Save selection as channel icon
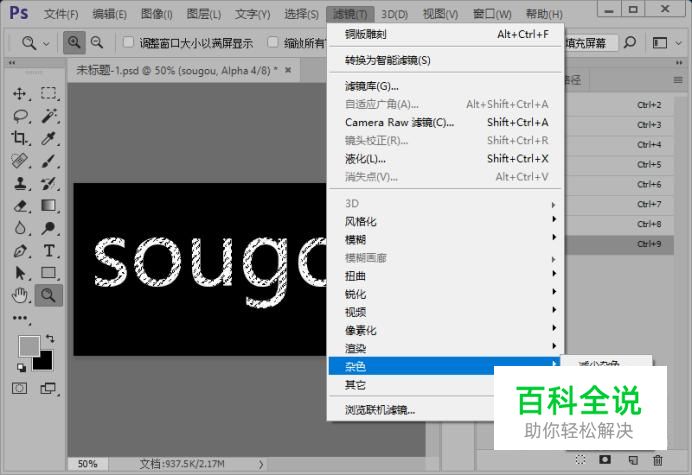Screen dimensions: 692x475 tap(605, 460)
